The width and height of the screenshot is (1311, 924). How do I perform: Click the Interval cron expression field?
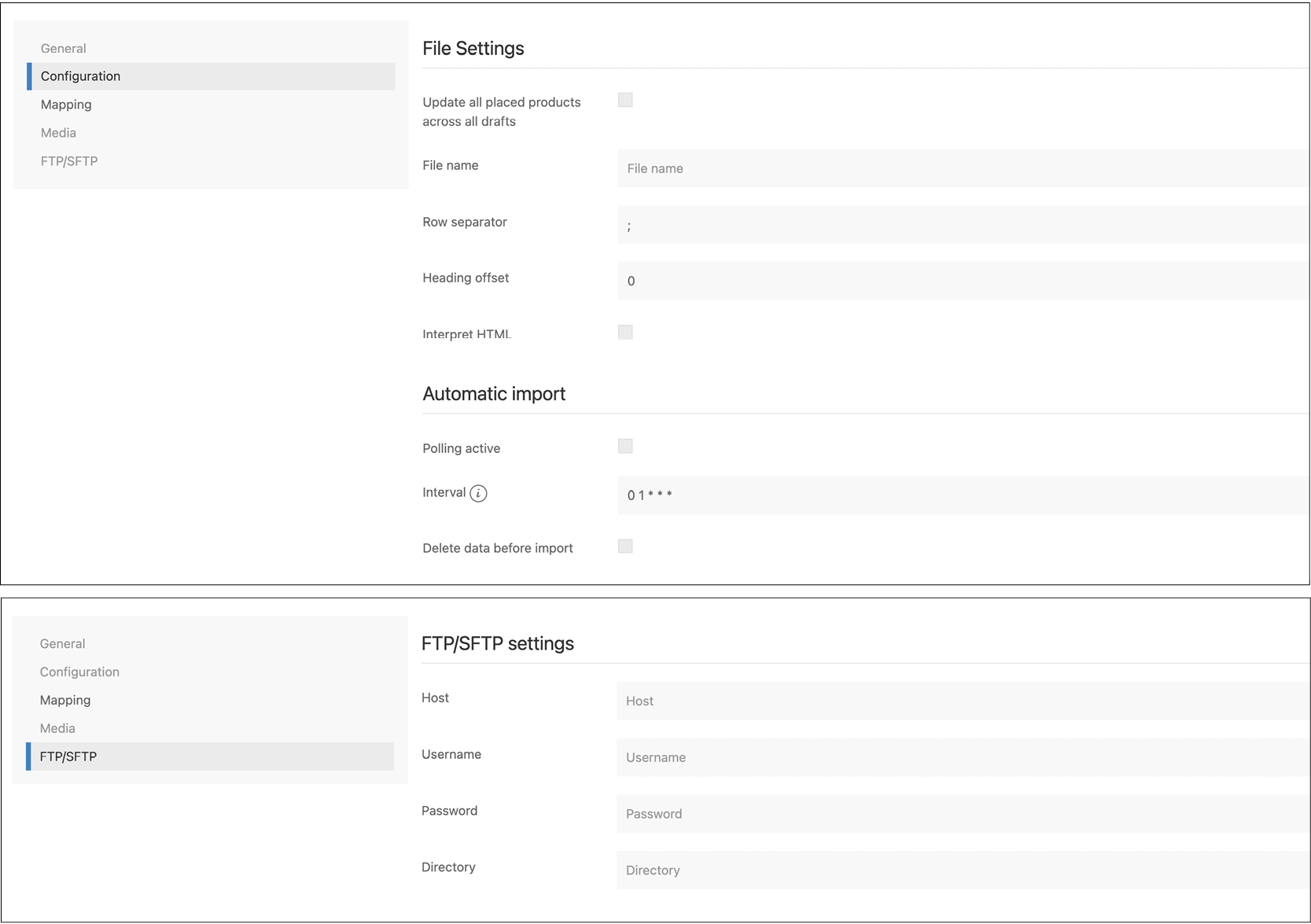[x=963, y=495]
